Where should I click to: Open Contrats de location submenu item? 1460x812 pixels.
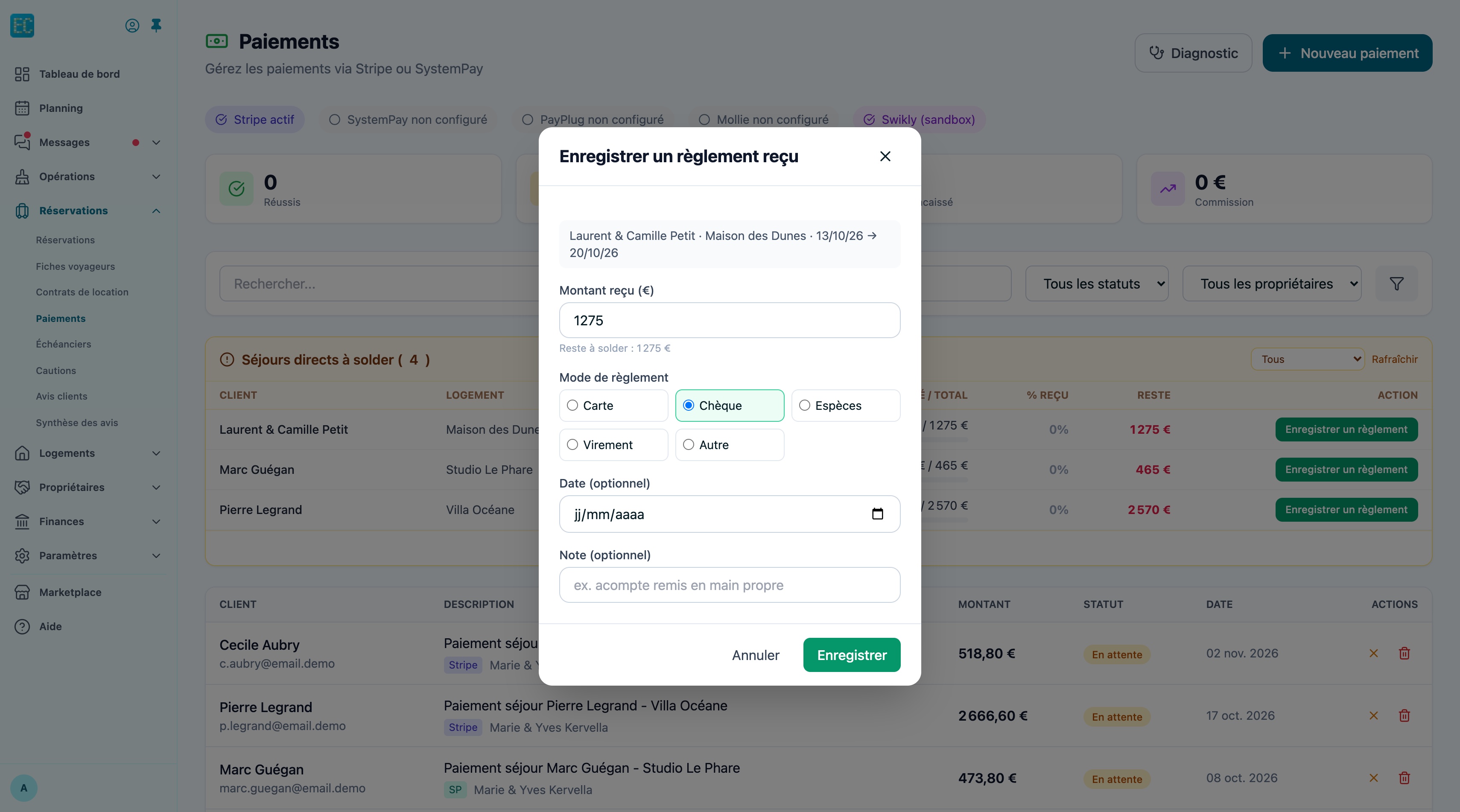pos(82,292)
